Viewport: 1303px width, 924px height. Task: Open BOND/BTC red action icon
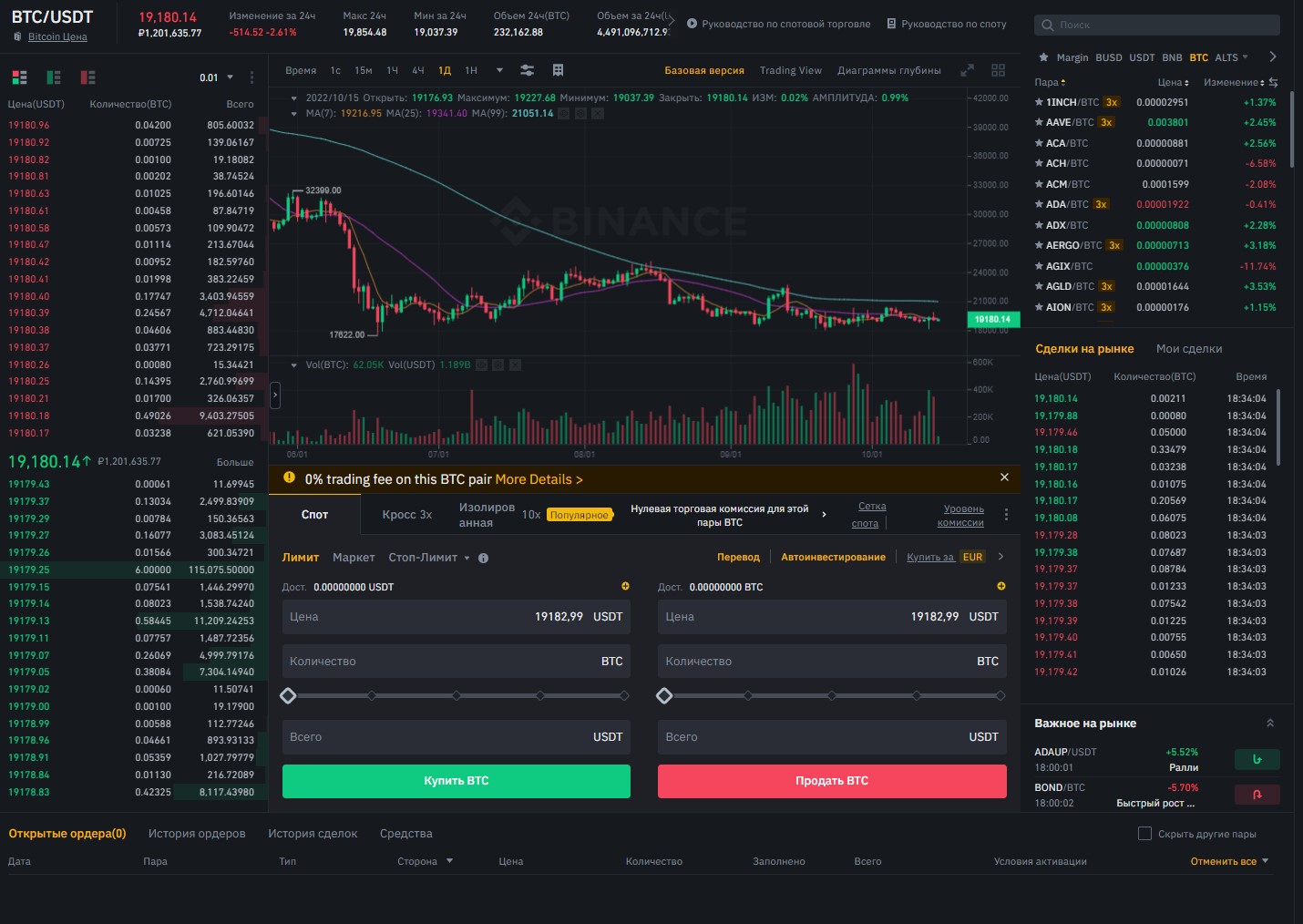(1257, 795)
